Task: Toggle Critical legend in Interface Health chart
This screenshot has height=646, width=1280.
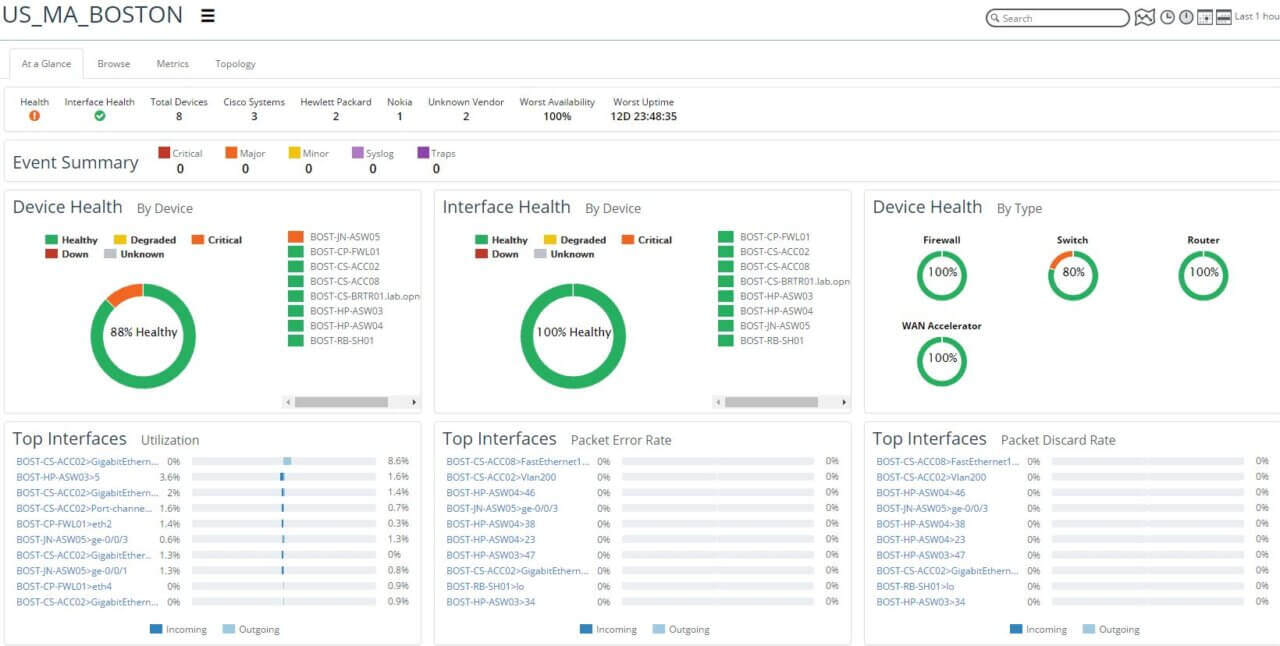Action: [x=646, y=240]
